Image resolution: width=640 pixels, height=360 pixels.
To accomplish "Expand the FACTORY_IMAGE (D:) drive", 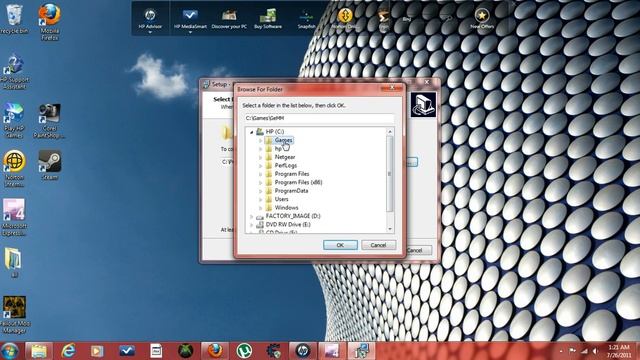I will pos(251,216).
